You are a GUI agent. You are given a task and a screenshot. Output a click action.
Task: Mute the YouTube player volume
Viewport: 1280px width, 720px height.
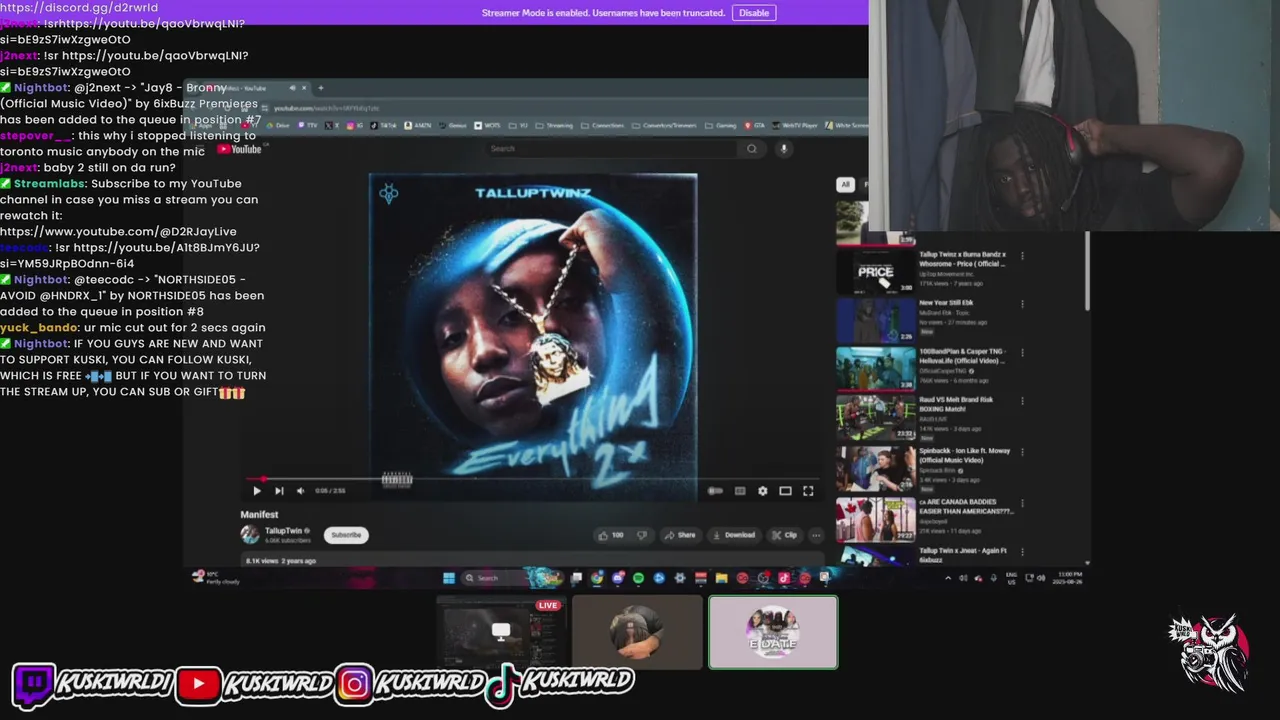click(300, 491)
